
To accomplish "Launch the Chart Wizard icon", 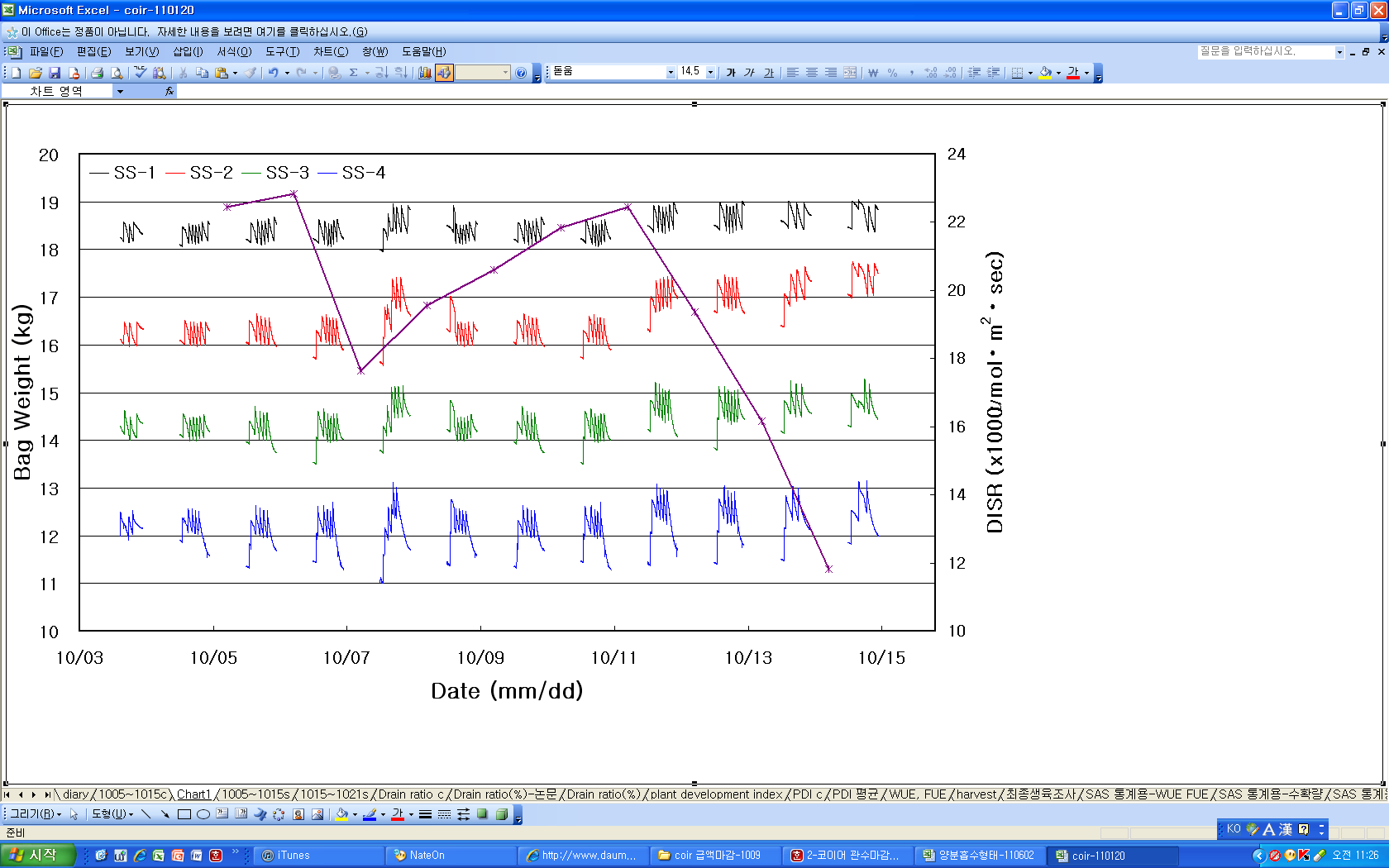I will click(425, 73).
